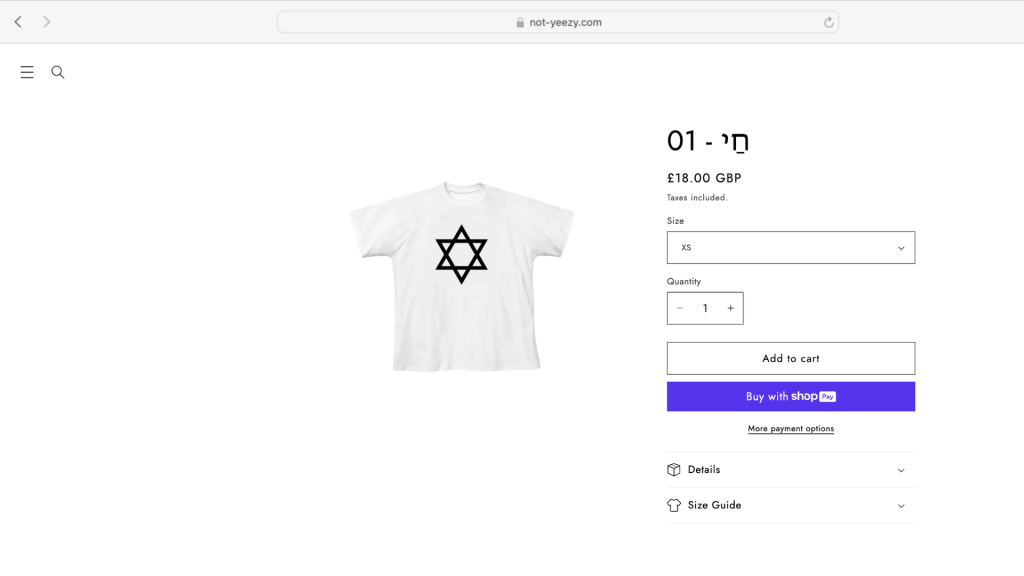Image resolution: width=1024 pixels, height=576 pixels.
Task: Expand the Size Guide section chevron
Action: (901, 506)
